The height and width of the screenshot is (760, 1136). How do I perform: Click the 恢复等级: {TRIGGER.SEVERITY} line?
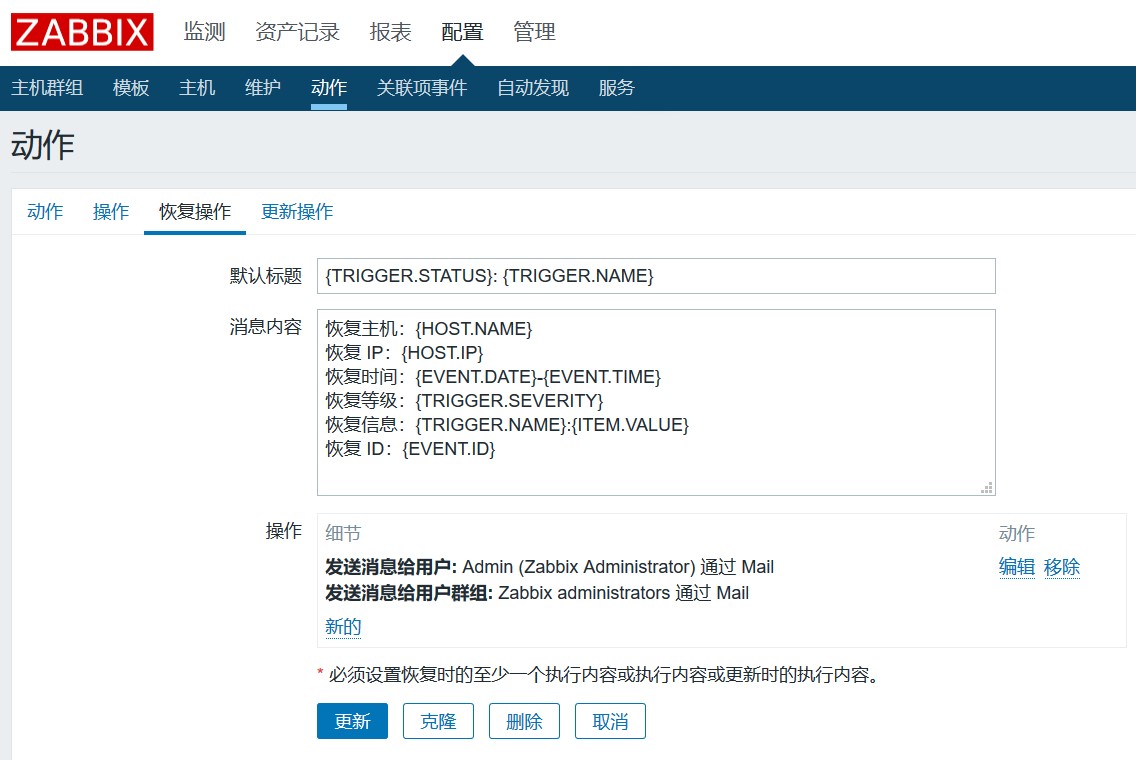464,401
